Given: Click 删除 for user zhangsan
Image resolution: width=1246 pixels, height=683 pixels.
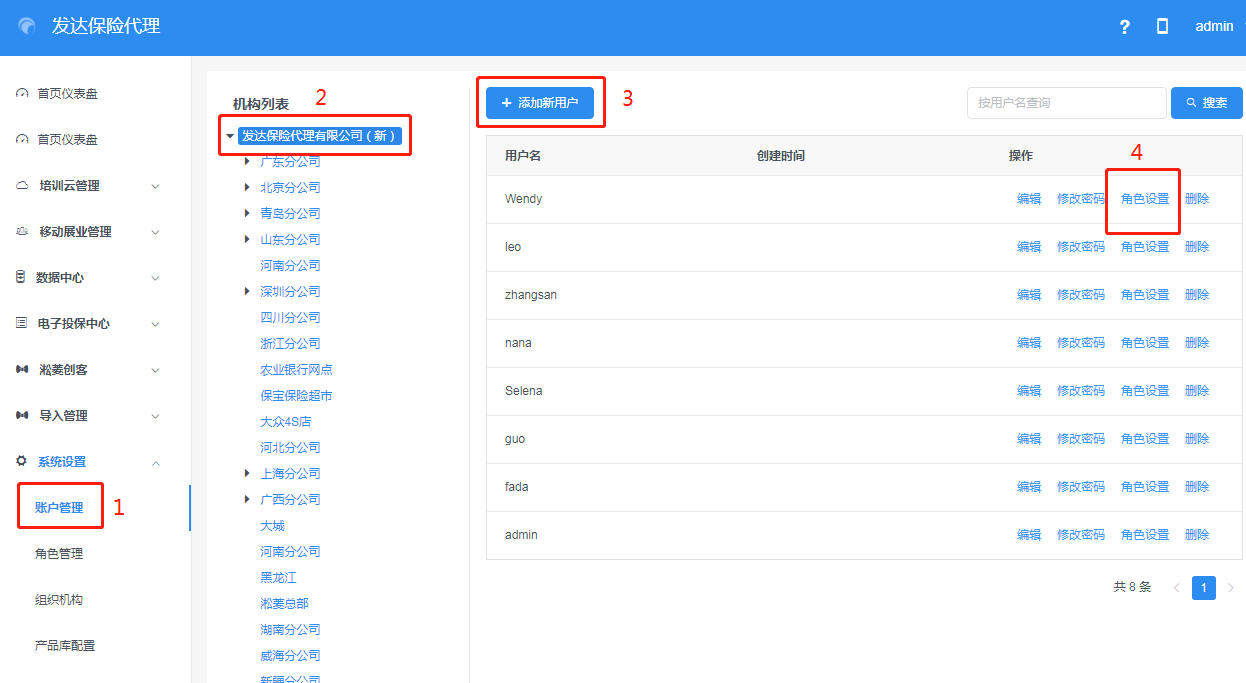Looking at the screenshot, I should (x=1196, y=295).
